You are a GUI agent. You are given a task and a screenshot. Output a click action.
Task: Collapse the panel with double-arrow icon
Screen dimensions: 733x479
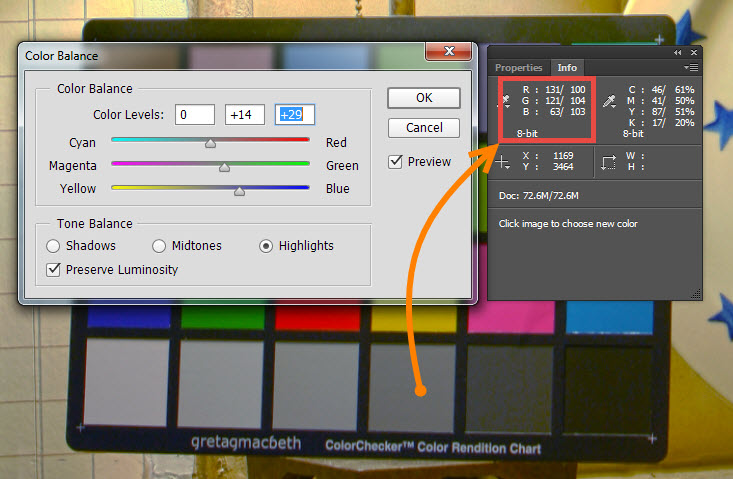pyautogui.click(x=677, y=52)
